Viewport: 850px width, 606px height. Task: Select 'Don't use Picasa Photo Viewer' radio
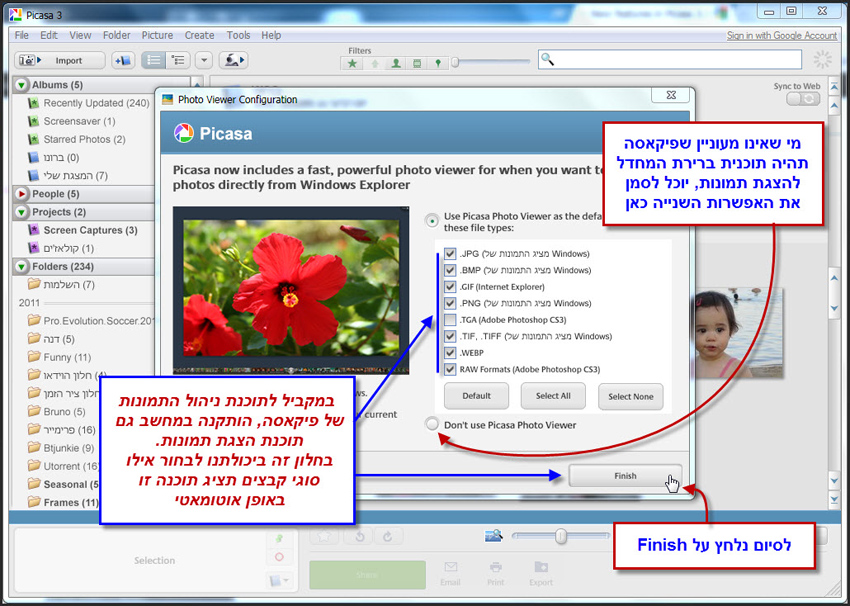point(432,424)
